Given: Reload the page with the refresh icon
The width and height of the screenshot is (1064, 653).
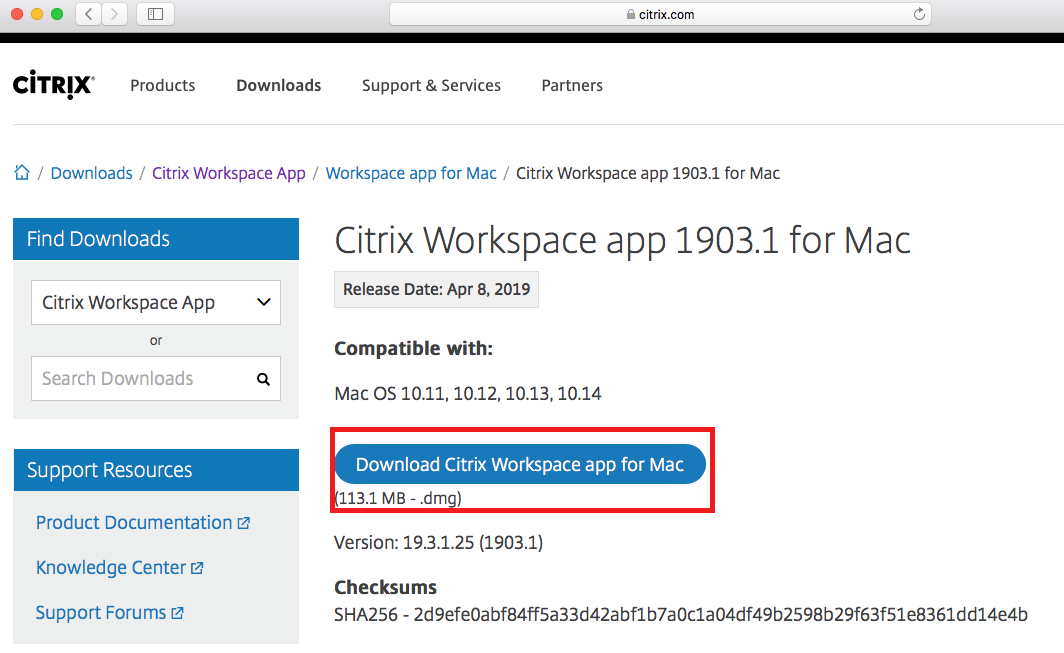Looking at the screenshot, I should [919, 14].
